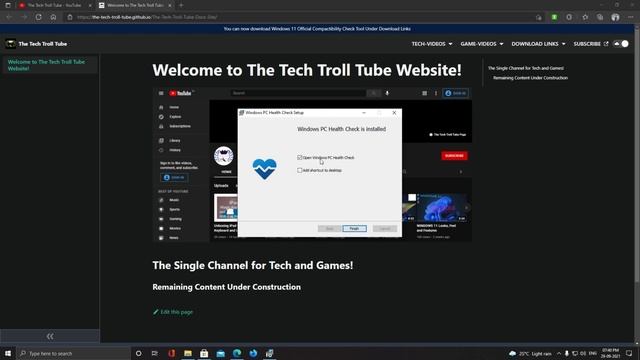Toggle Add shortcut to desktop checkbox

tap(300, 170)
